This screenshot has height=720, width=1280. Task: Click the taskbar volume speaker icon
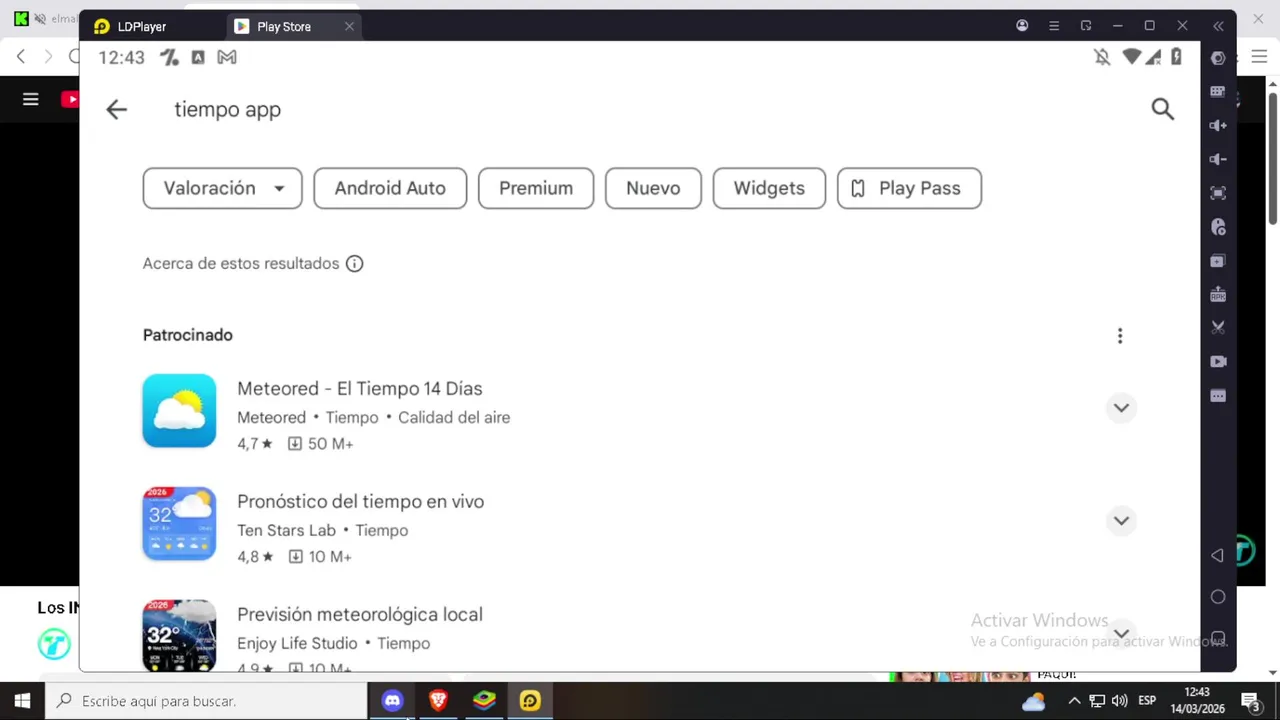coord(1119,701)
